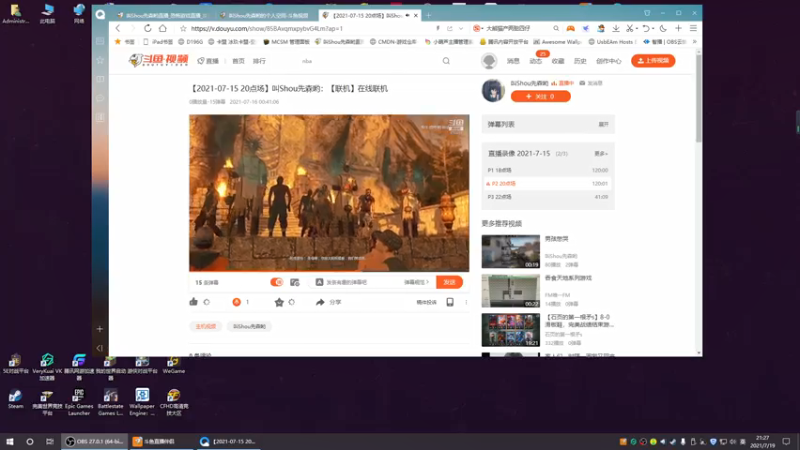Viewport: 800px width, 450px height.
Task: Switch to OBS 27.0.1 in the taskbar
Action: tap(95, 441)
